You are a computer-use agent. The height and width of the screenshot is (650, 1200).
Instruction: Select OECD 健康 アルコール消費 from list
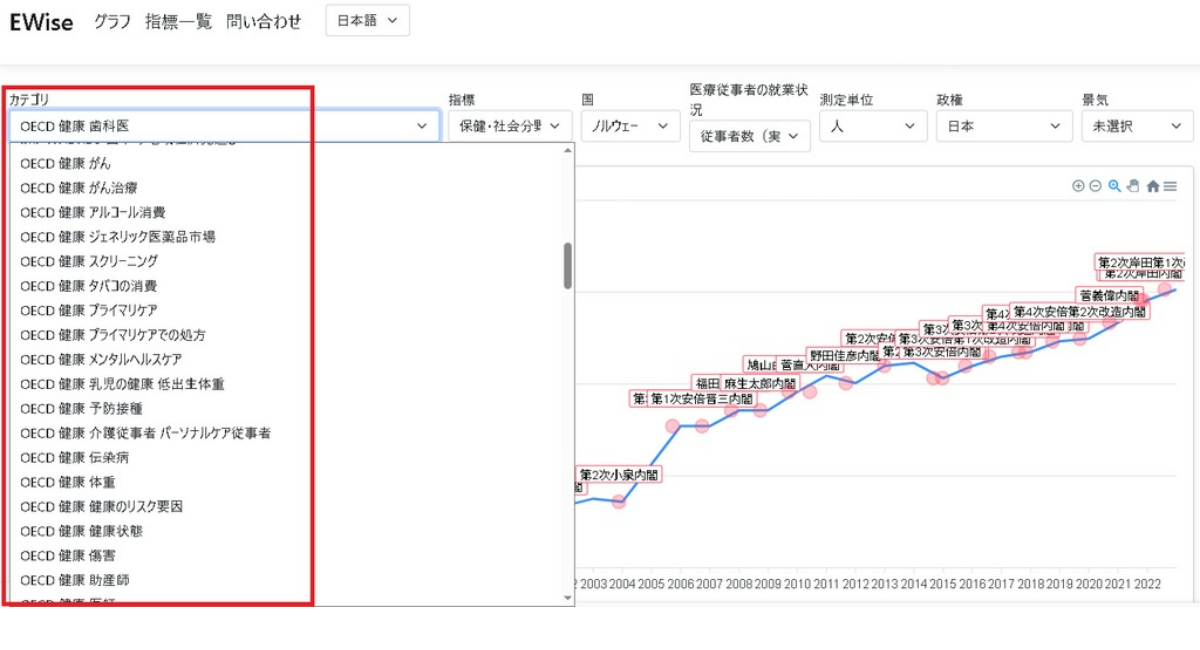point(93,212)
